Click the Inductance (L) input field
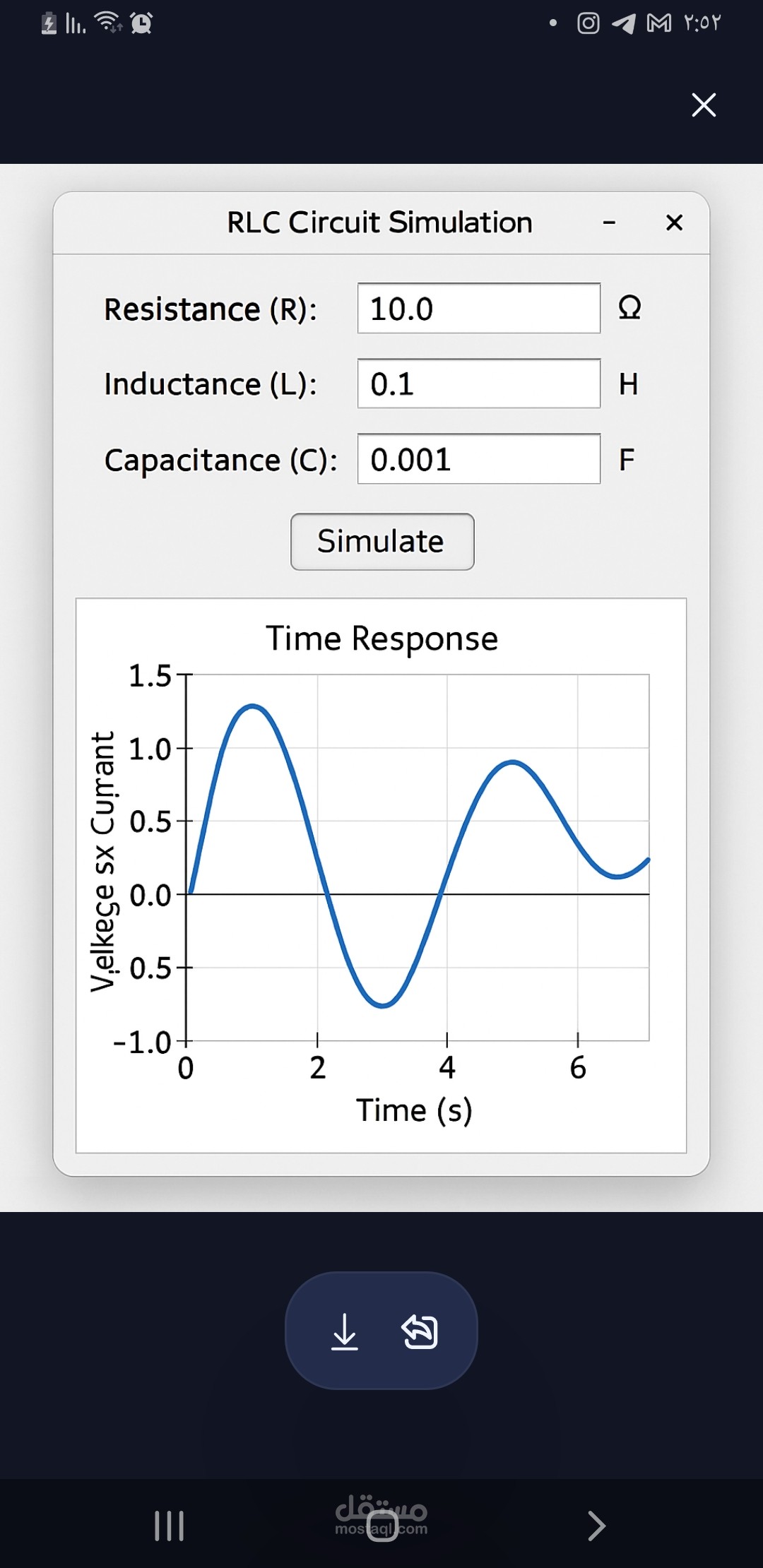Image resolution: width=763 pixels, height=1568 pixels. [x=478, y=384]
